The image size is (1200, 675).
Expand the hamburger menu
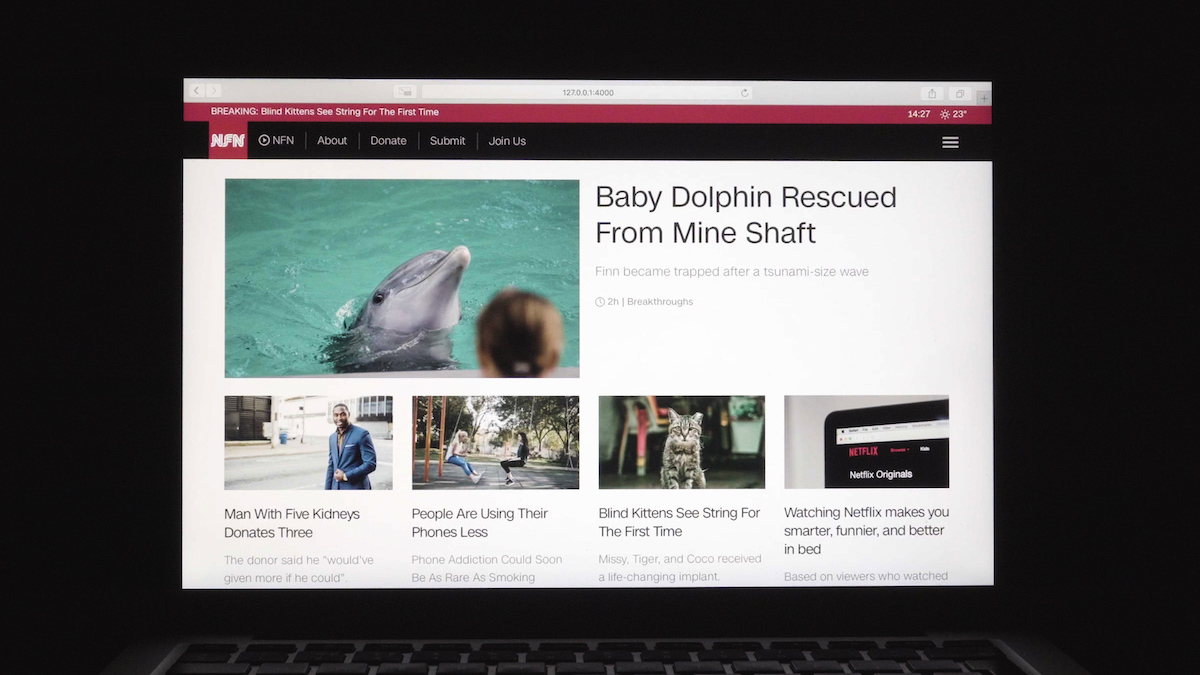(950, 142)
